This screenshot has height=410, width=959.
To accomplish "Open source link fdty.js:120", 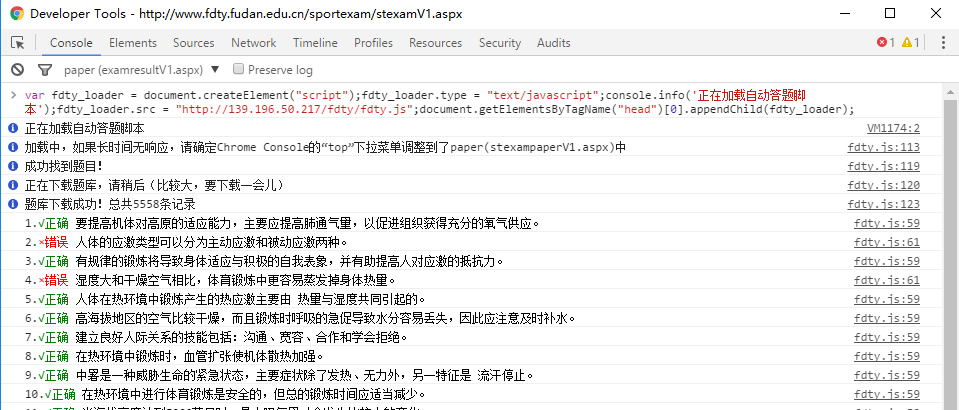I will pos(883,185).
